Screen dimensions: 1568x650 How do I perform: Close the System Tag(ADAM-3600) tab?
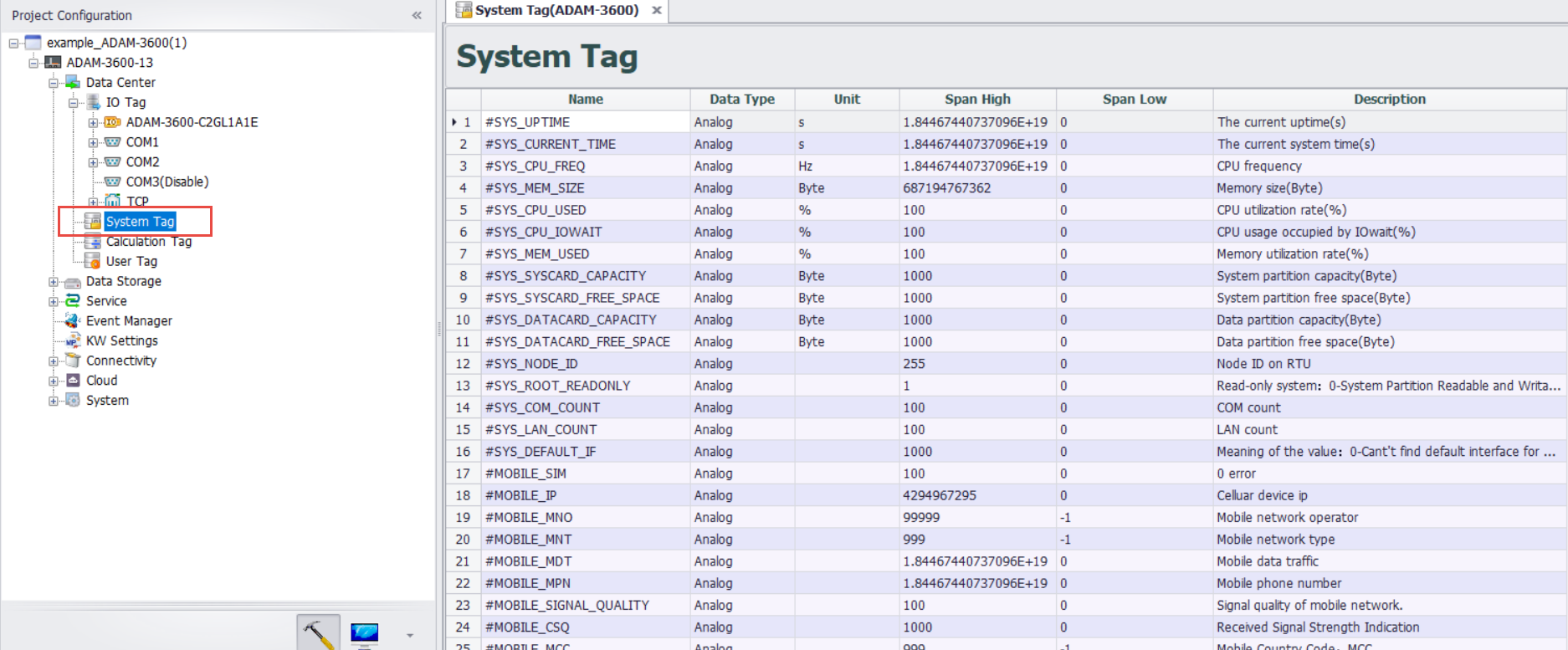click(x=657, y=10)
